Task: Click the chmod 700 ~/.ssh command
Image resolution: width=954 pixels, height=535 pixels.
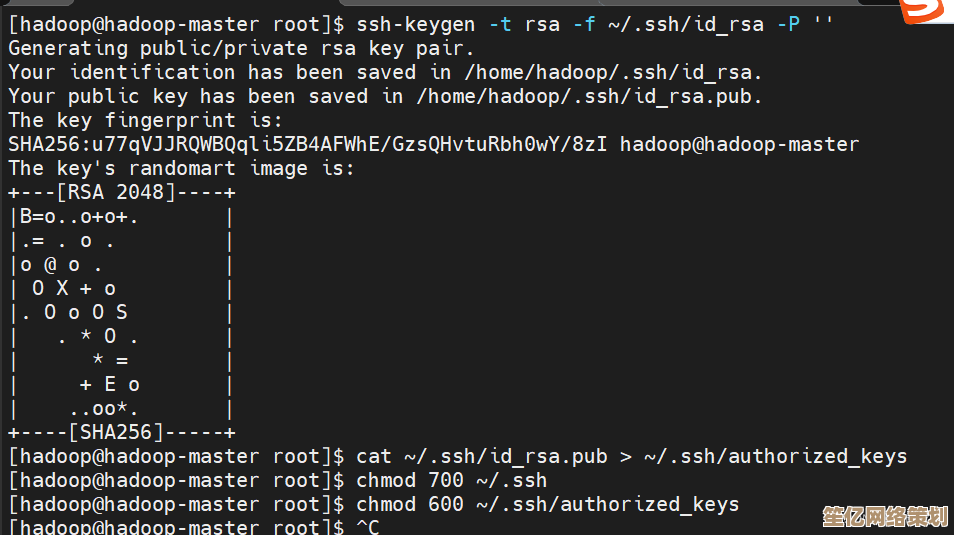Action: click(x=452, y=480)
